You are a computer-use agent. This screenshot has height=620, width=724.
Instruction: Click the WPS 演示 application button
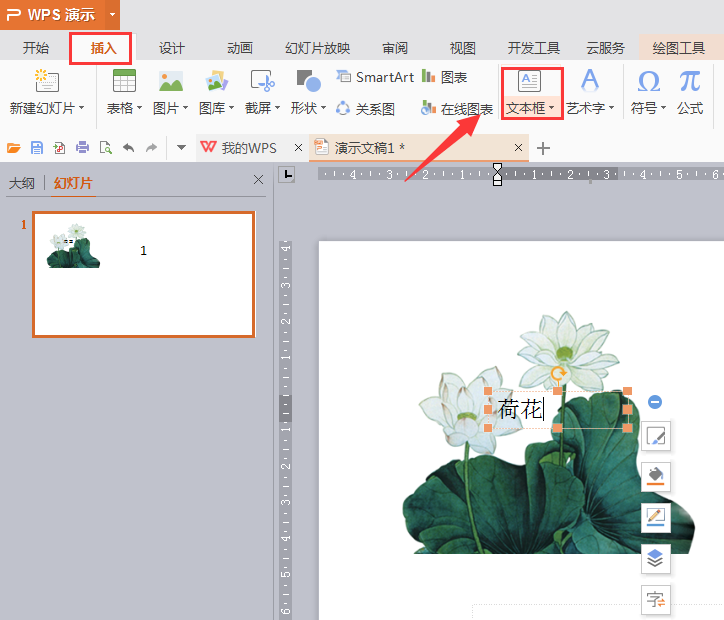pyautogui.click(x=52, y=14)
